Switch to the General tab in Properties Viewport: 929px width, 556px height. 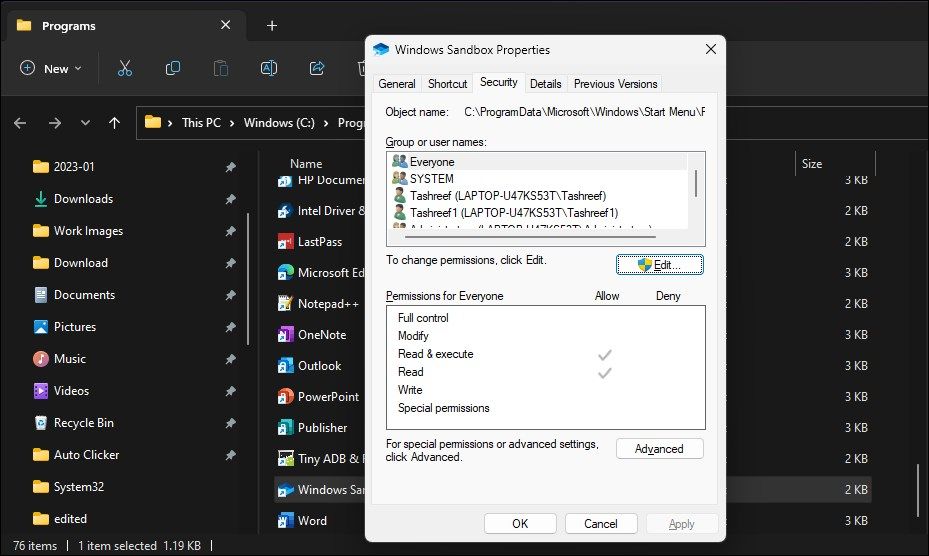396,84
